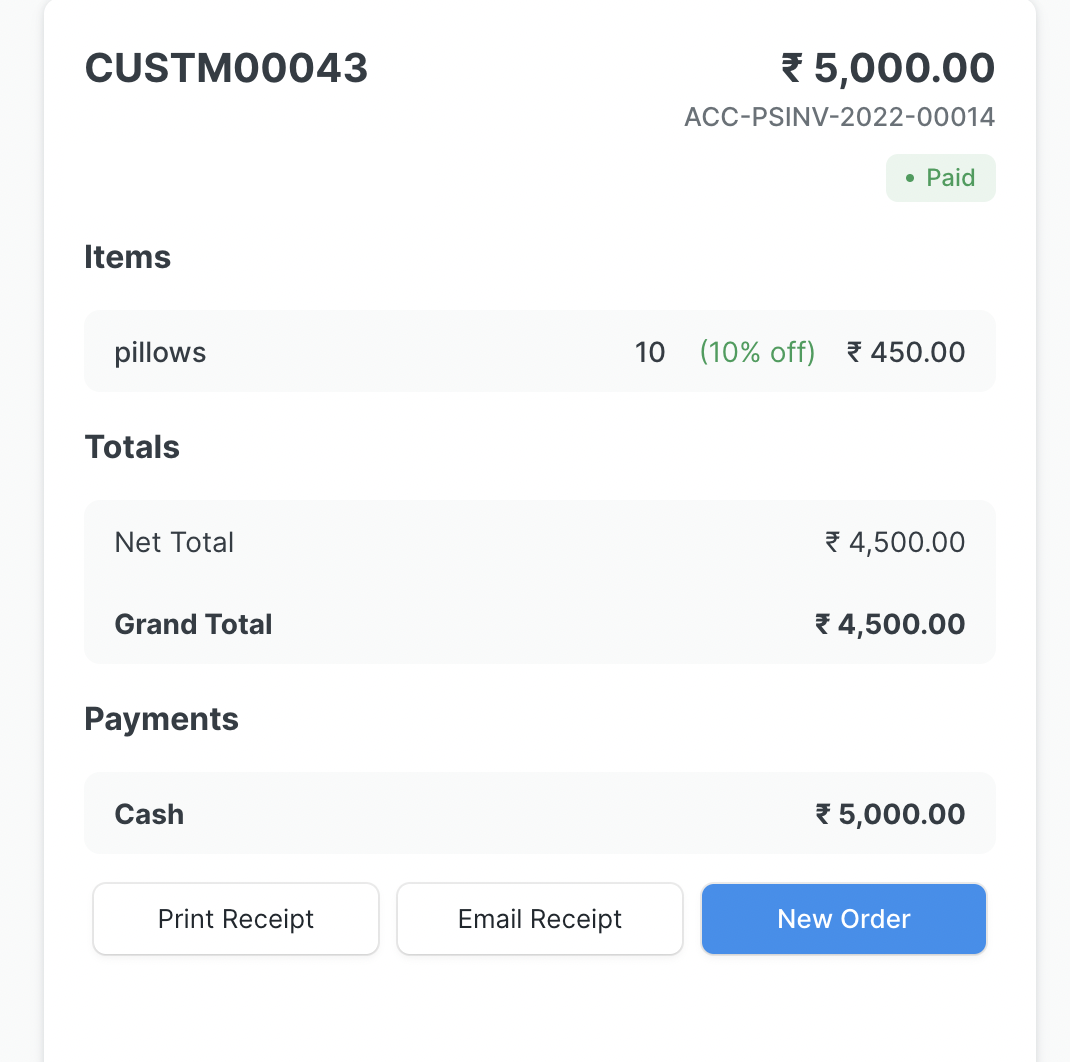
Task: Select the green Paid badge
Action: 941,178
